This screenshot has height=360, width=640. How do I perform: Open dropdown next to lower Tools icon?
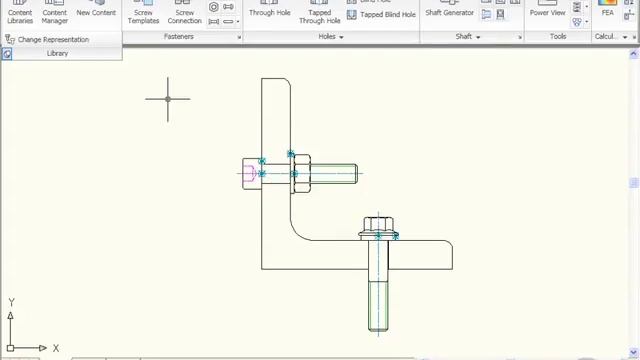[587, 22]
